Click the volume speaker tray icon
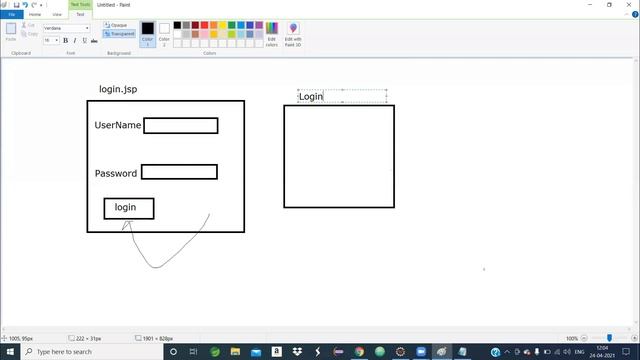Viewport: 640px width, 360px height. coord(567,352)
